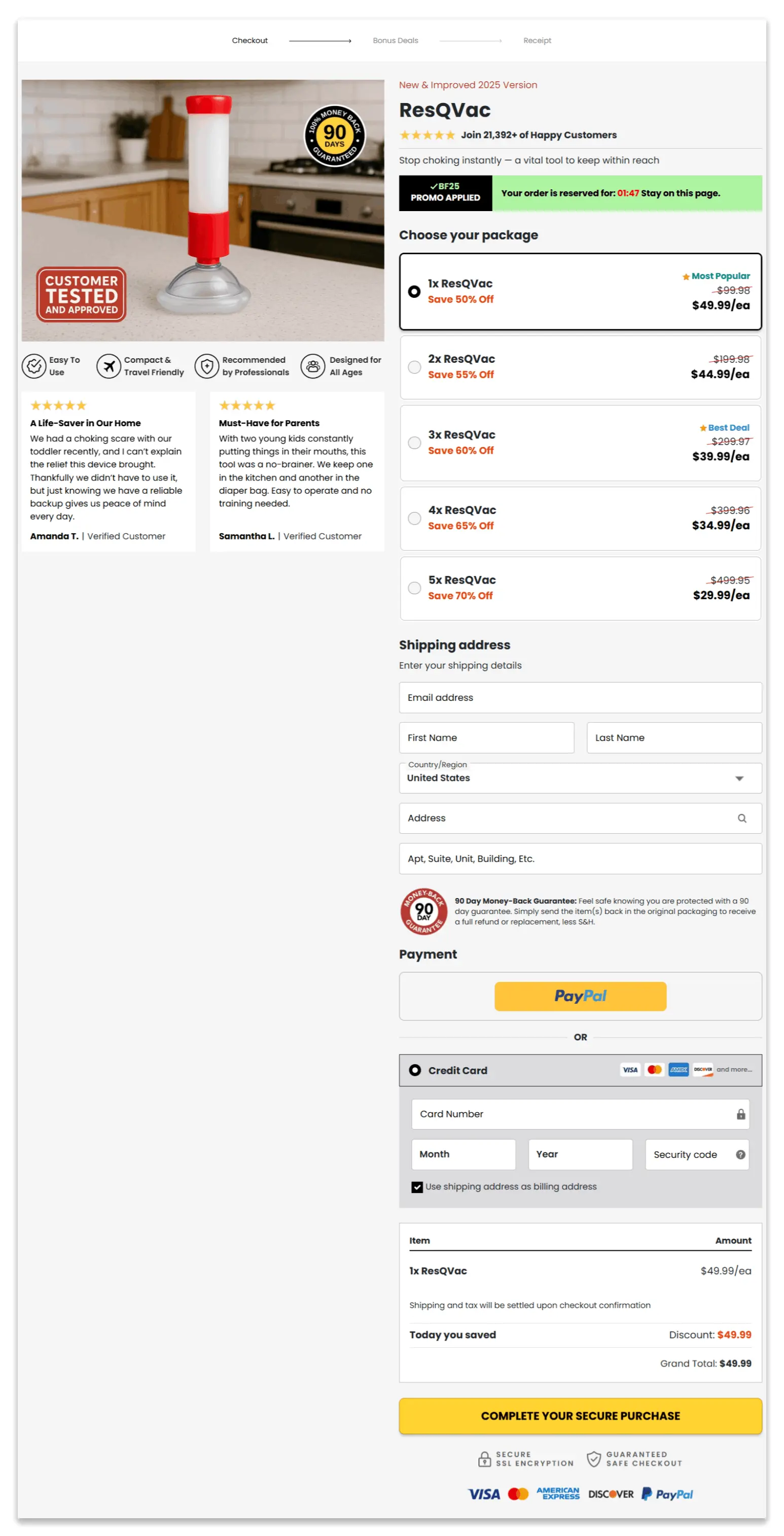Click the star rating under ResQVac title
This screenshot has height=1536, width=784.
pyautogui.click(x=427, y=135)
